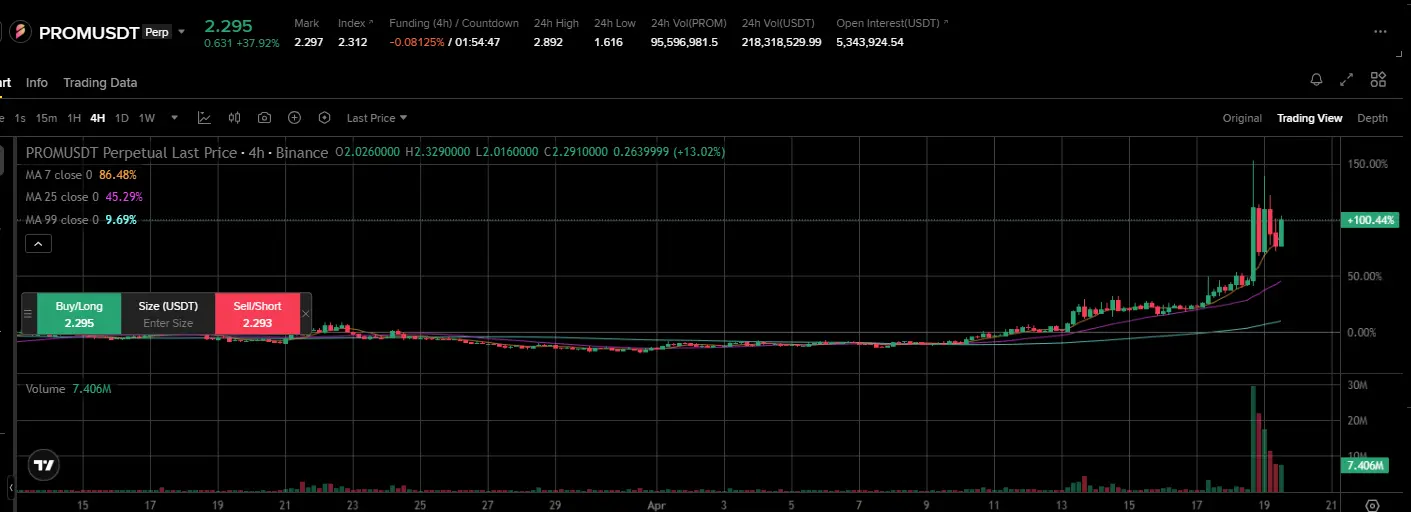The image size is (1411, 512).
Task: Take a chart snapshot with camera icon
Action: [264, 118]
